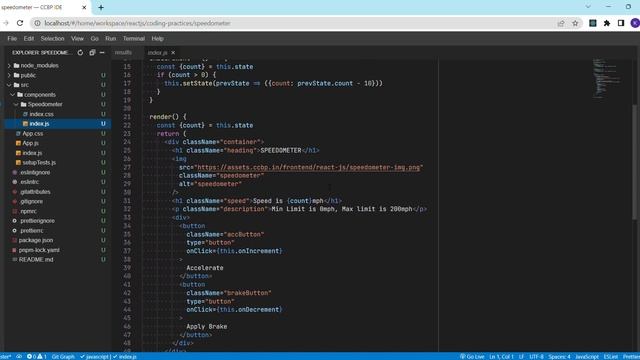
Task: Select index.js in the Speedometer folder
Action: (39, 124)
